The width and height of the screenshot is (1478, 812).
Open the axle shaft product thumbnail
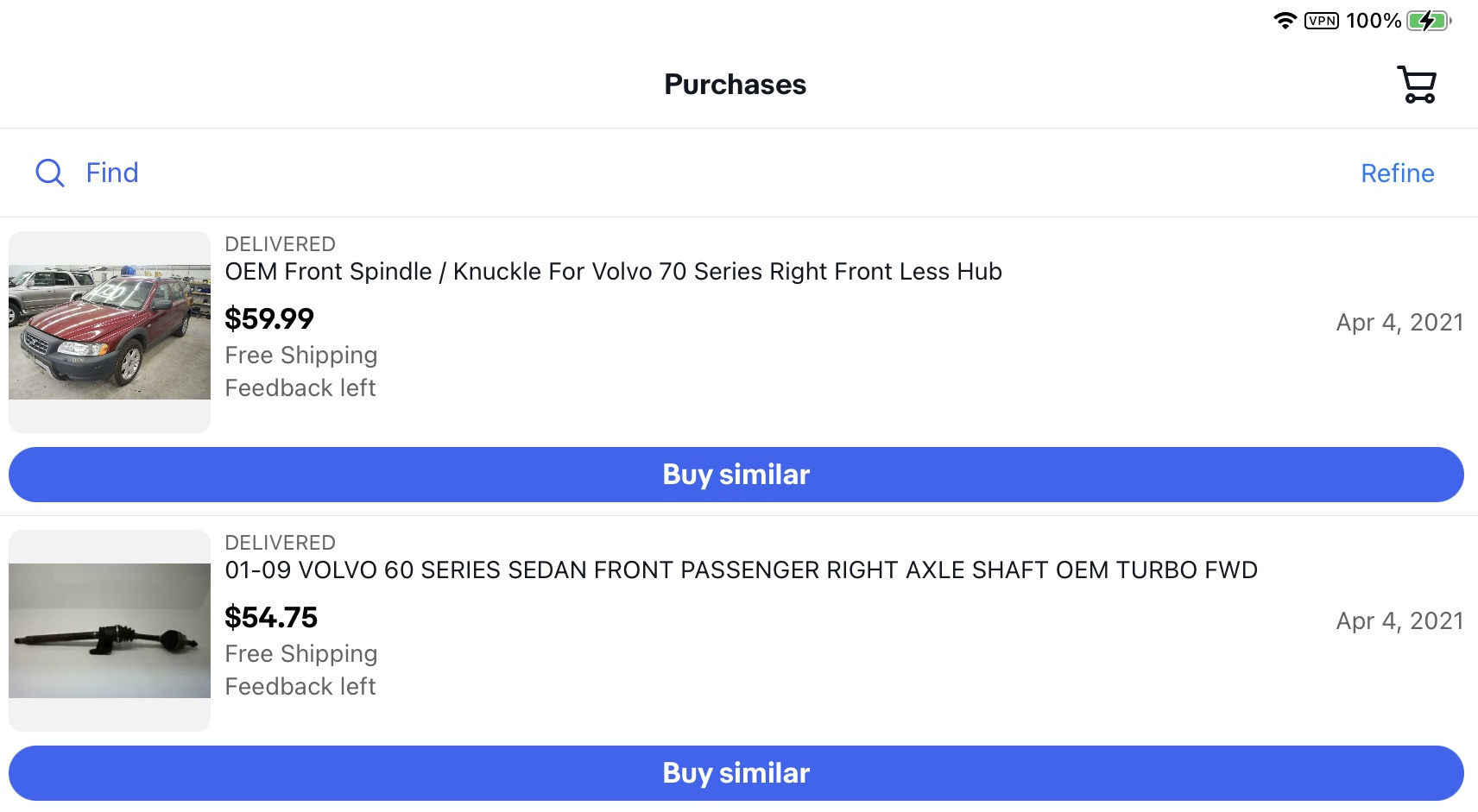click(110, 631)
